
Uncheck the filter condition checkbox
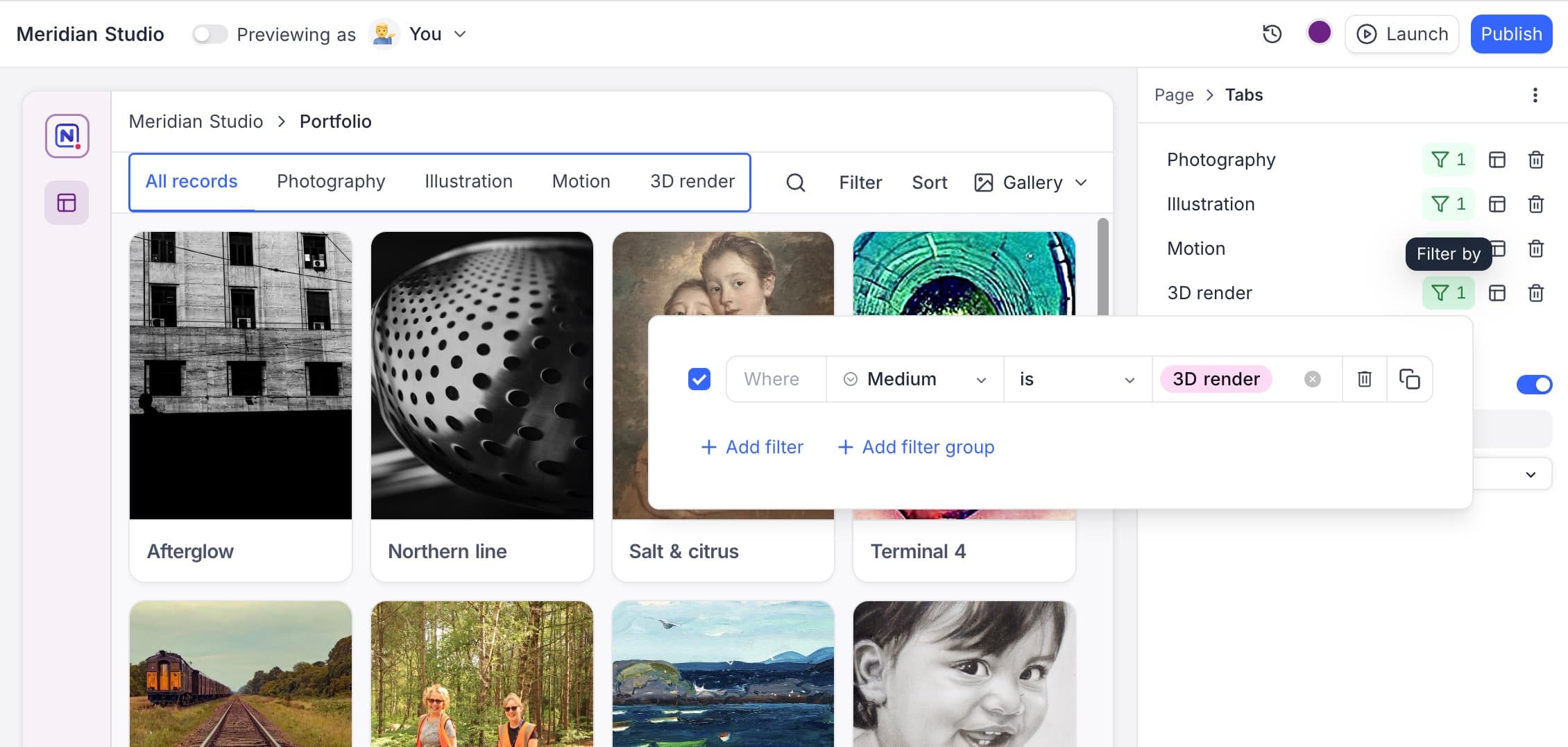pos(699,379)
